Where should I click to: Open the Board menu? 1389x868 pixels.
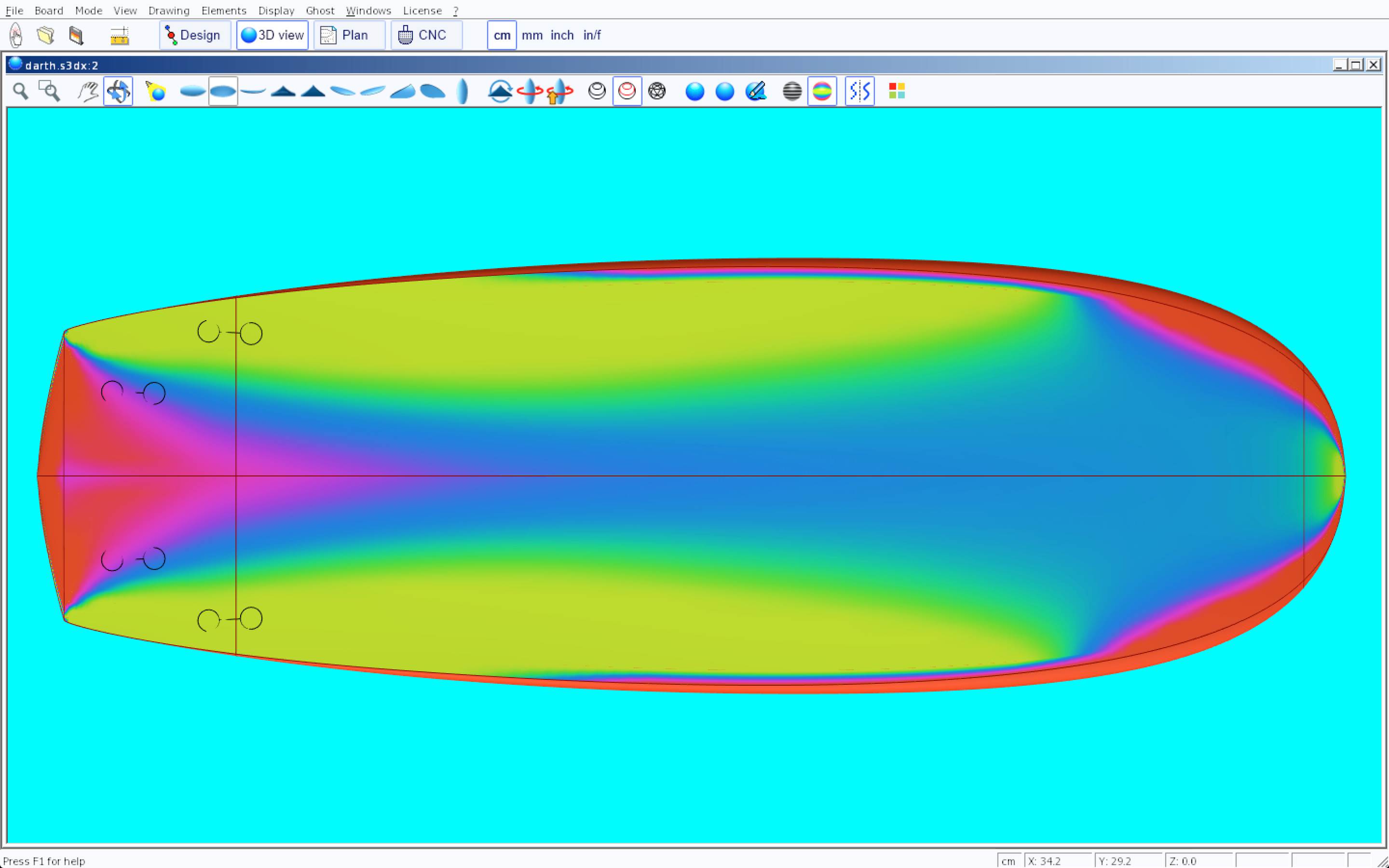pos(49,10)
